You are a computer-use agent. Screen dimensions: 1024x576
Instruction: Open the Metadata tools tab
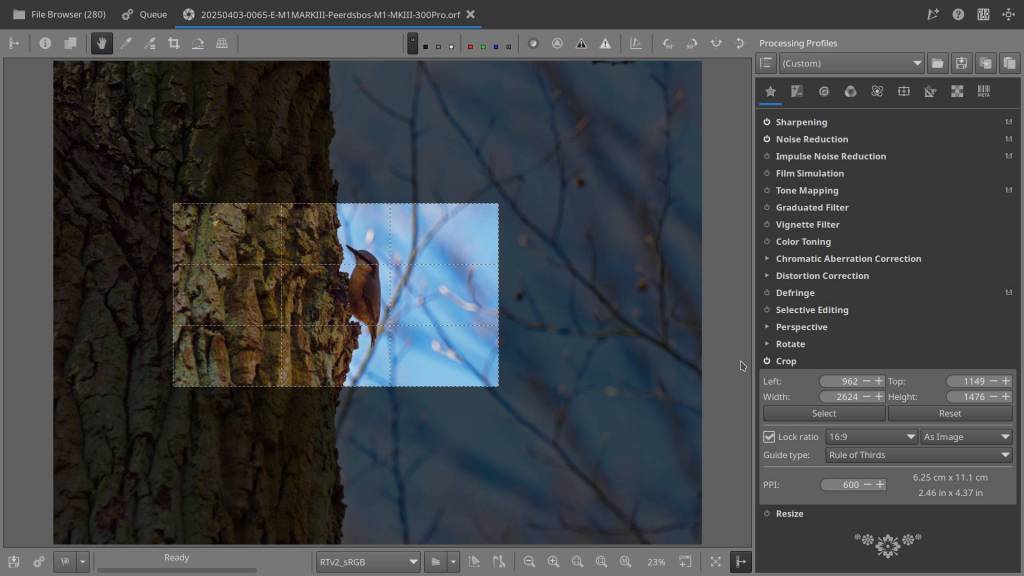coord(984,91)
